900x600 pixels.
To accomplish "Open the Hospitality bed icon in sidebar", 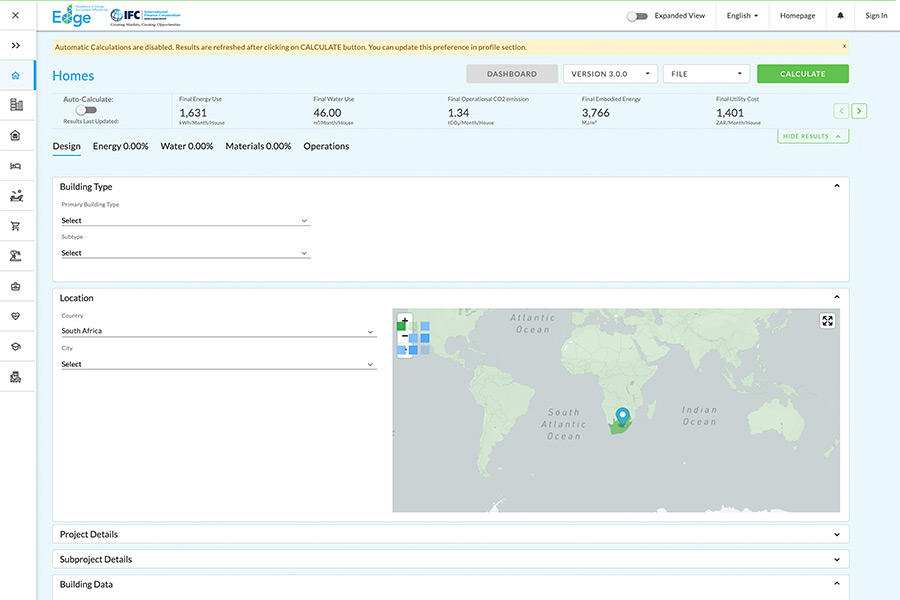I will click(16, 165).
